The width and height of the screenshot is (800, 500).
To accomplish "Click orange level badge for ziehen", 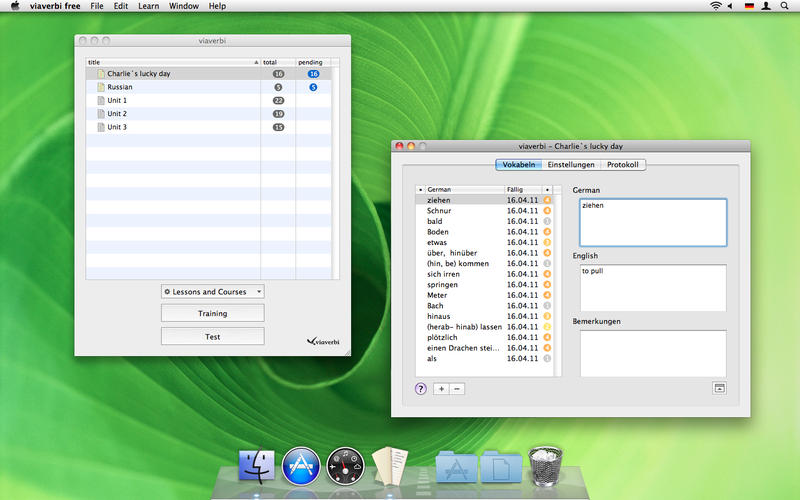I will pos(547,200).
